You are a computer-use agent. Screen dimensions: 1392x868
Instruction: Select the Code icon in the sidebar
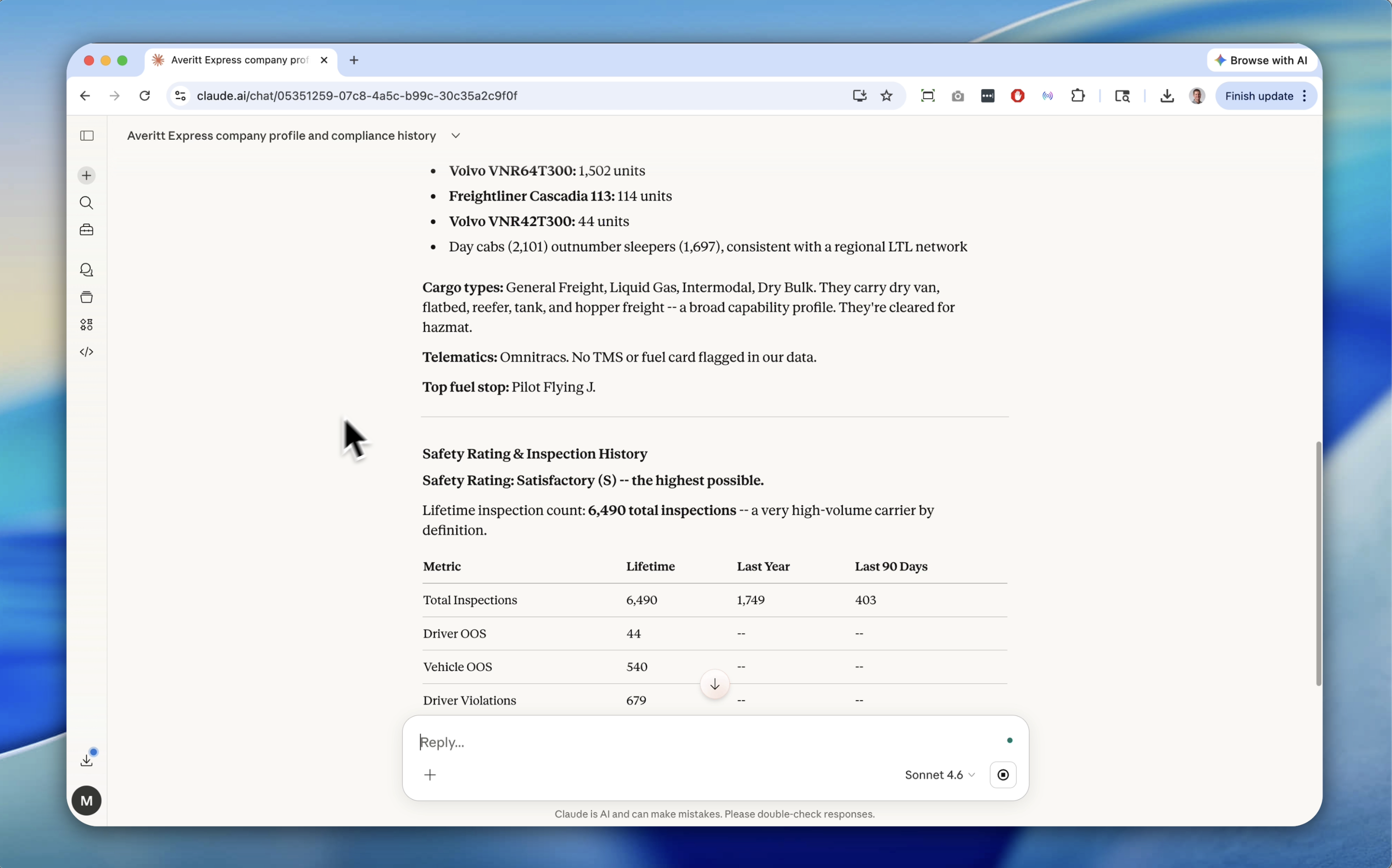tap(86, 352)
